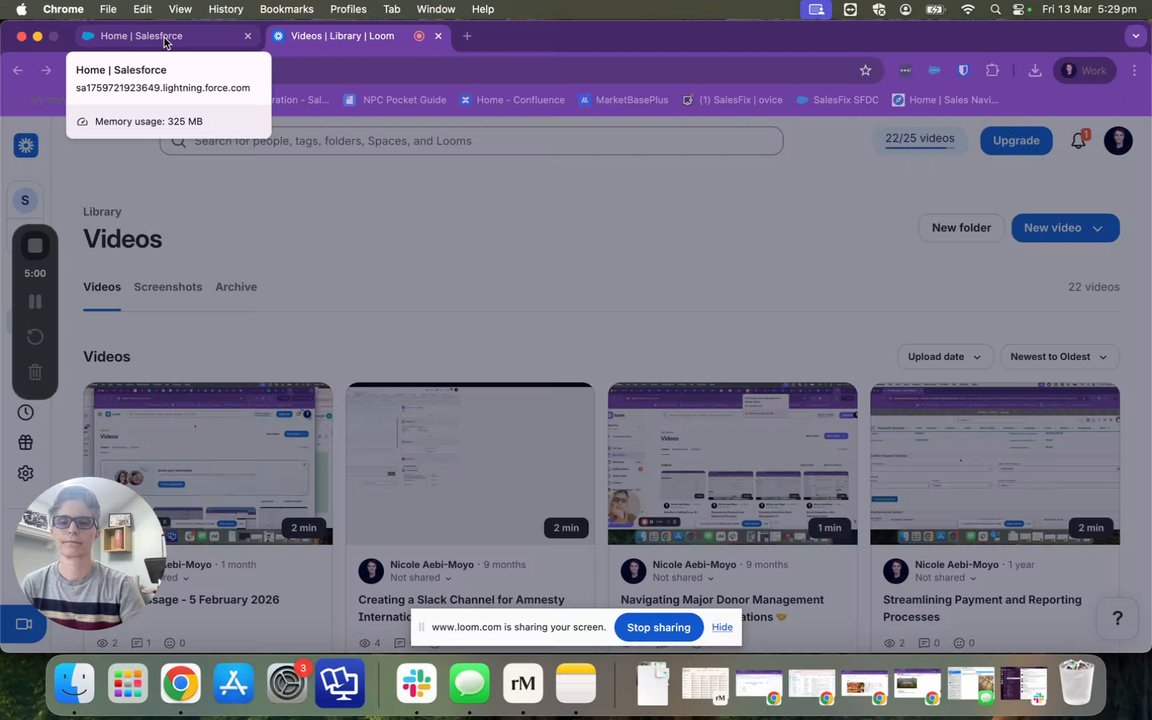Open Home - Confluence bookmark
Viewport: 1152px width, 720px height.
513,100
